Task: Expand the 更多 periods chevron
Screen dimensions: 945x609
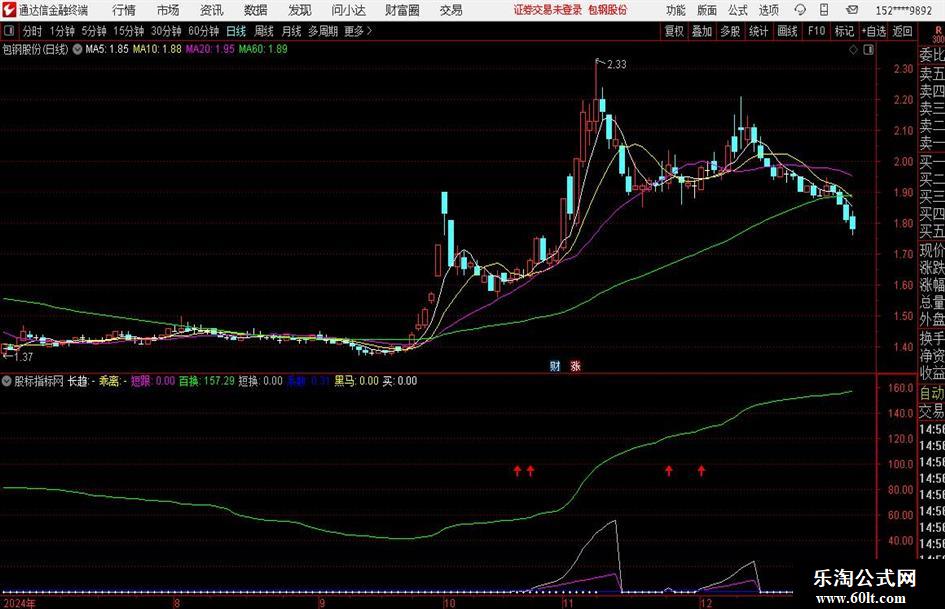Action: (x=369, y=31)
